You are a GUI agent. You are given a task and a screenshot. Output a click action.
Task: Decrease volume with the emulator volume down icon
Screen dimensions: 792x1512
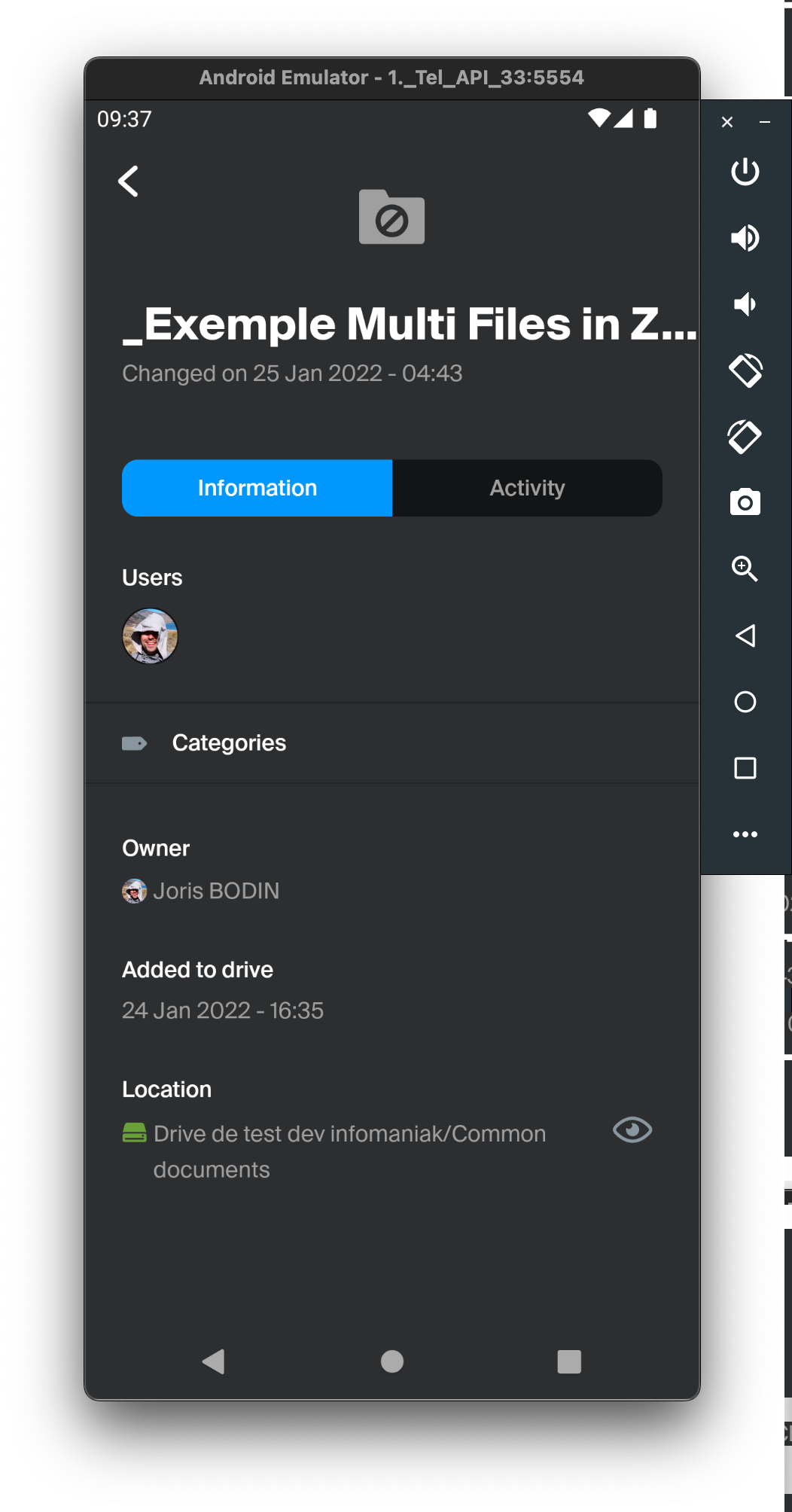pyautogui.click(x=745, y=303)
